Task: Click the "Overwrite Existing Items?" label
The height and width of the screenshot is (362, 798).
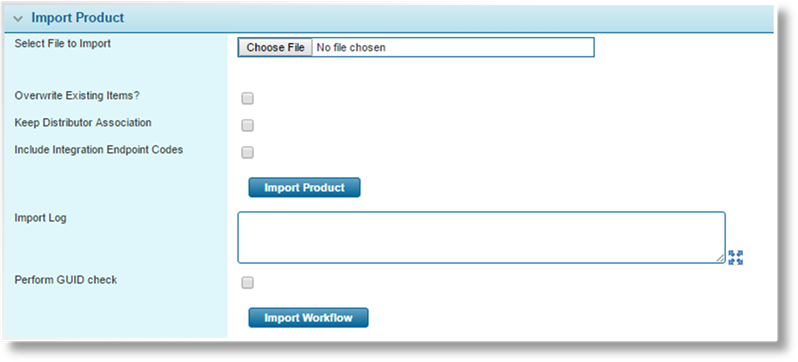Action: click(77, 96)
